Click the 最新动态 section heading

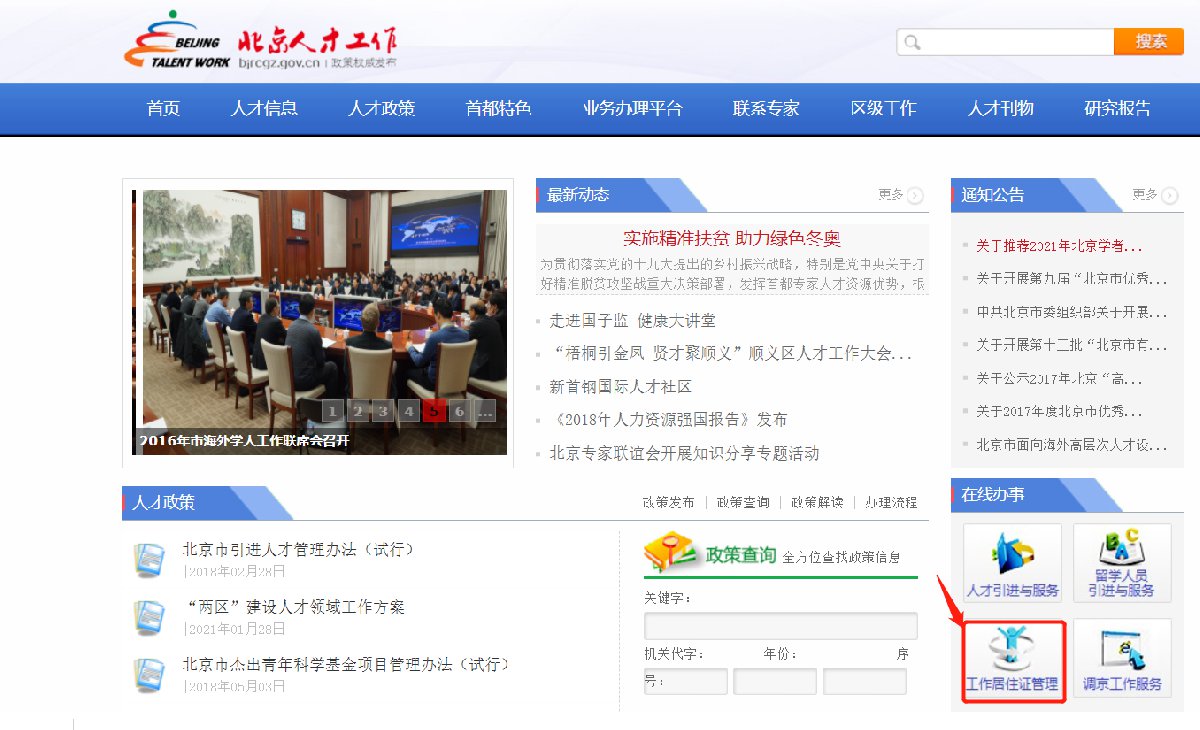coord(578,195)
